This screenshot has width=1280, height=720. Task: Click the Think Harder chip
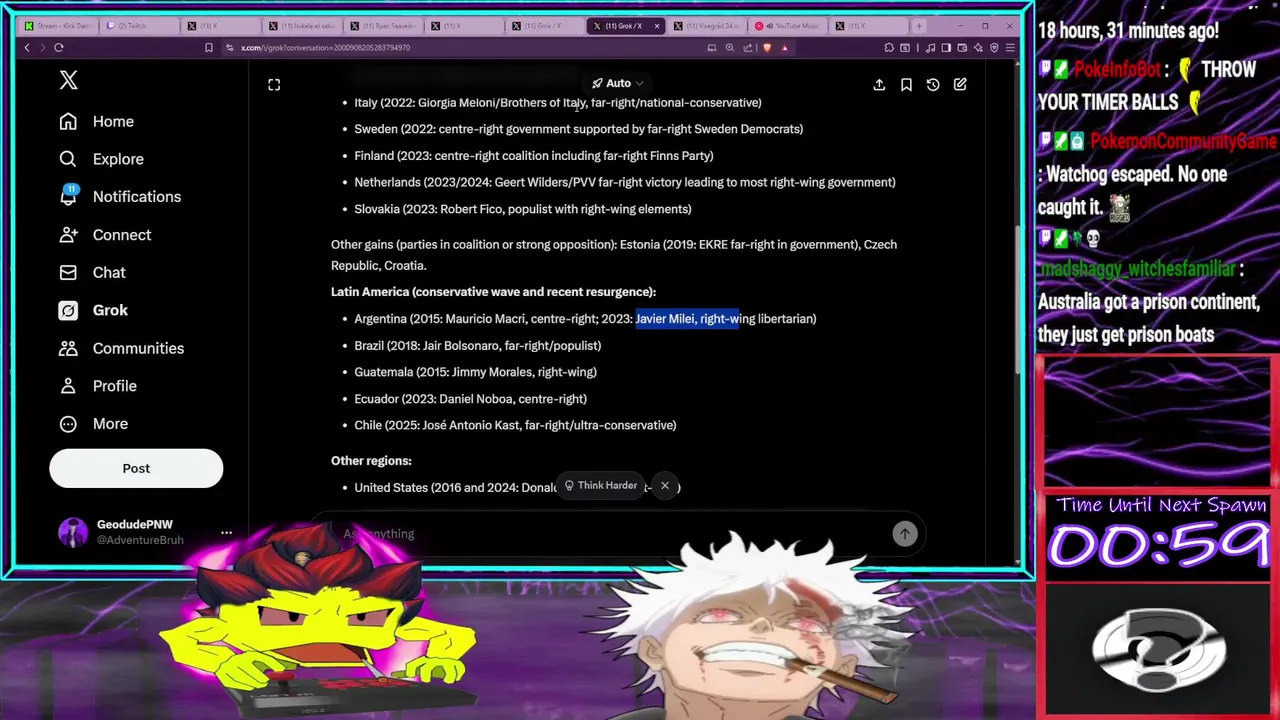600,486
